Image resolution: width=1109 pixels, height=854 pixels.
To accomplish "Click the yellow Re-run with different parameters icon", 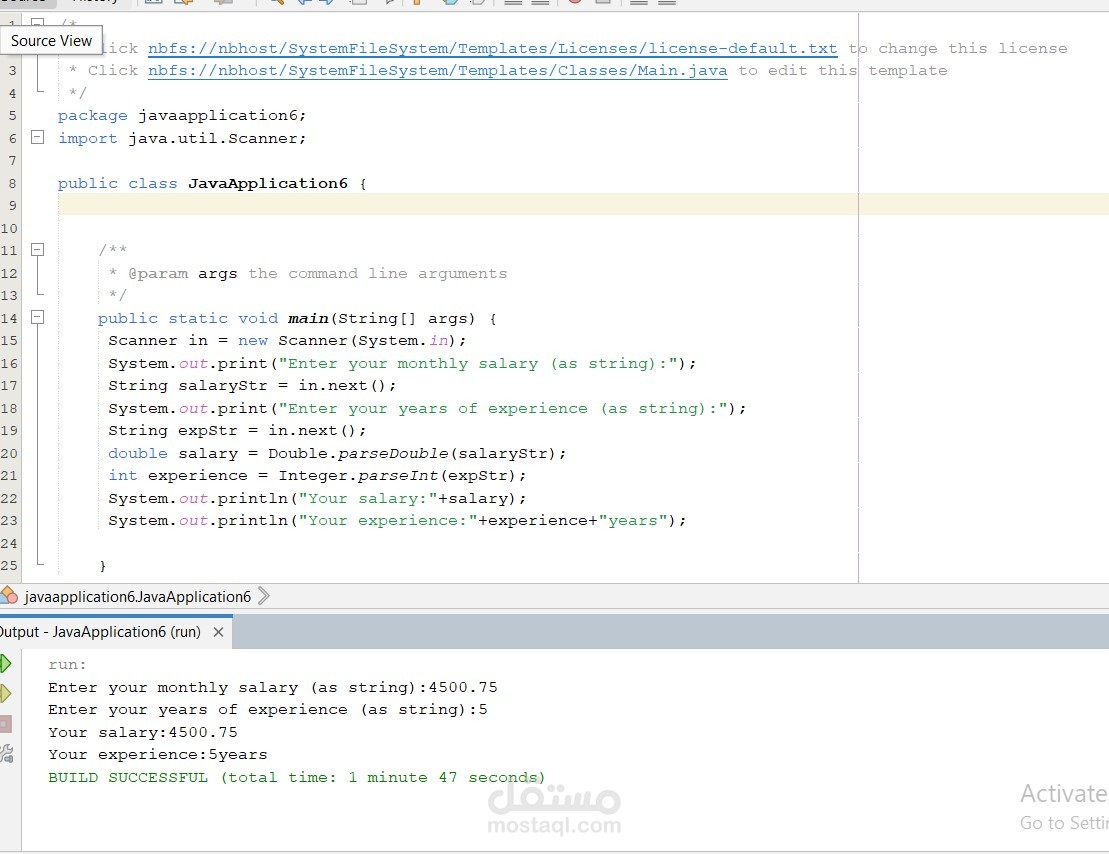I will [x=5, y=693].
